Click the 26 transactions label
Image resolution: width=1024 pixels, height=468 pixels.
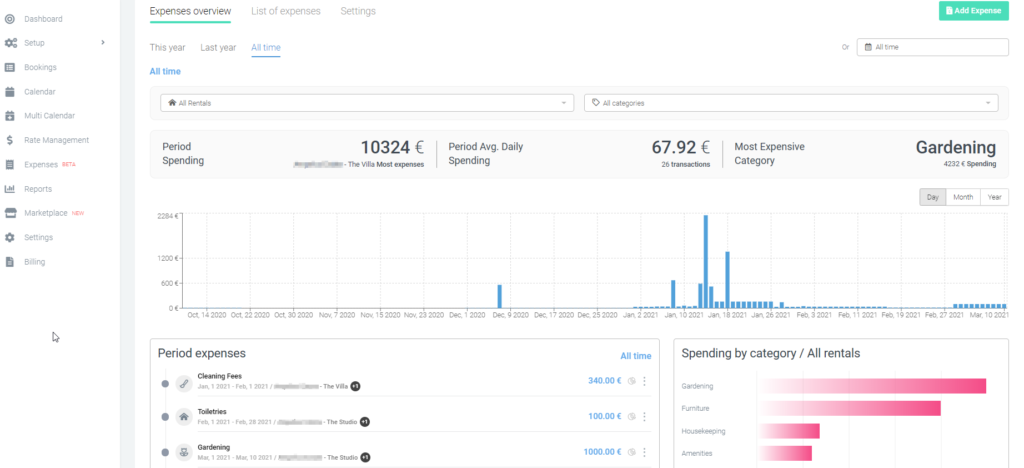coord(685,164)
